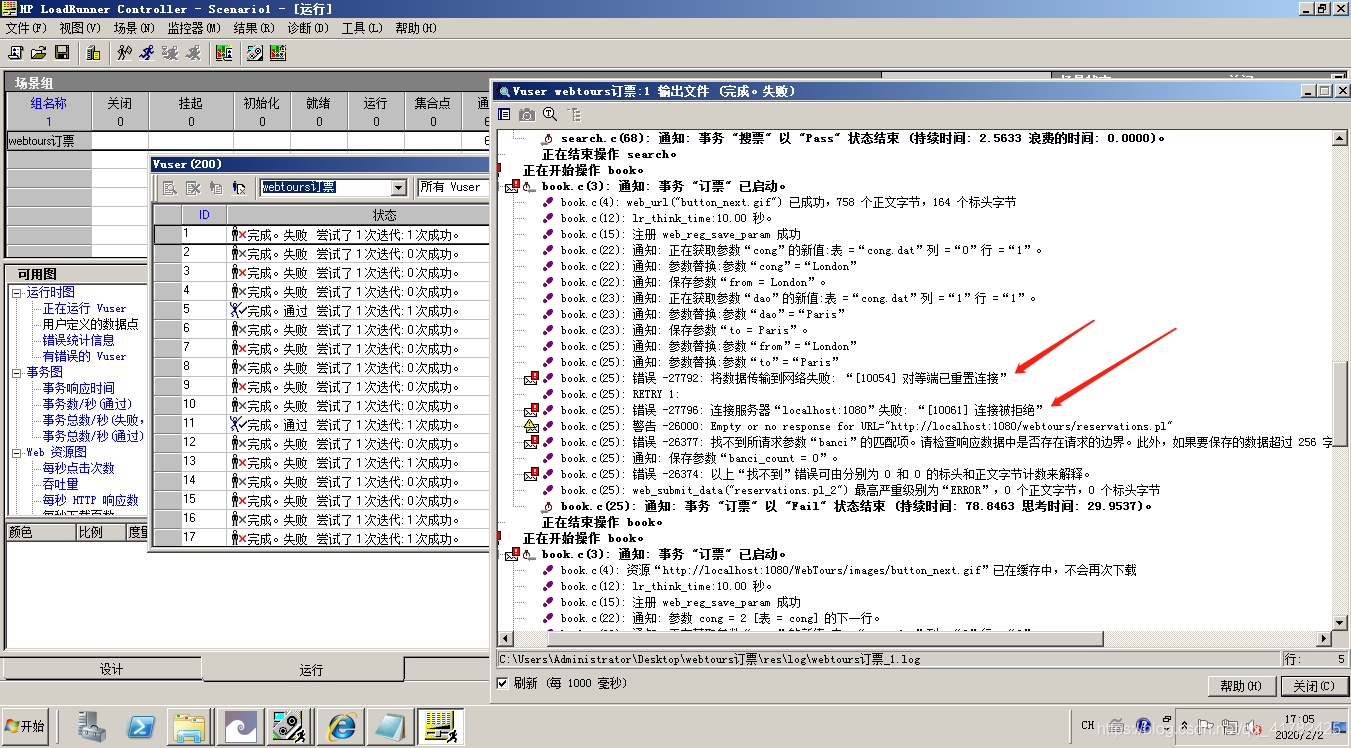The image size is (1351, 748).
Task: Click the Analyze Results toolbar icon
Action: (x=225, y=52)
